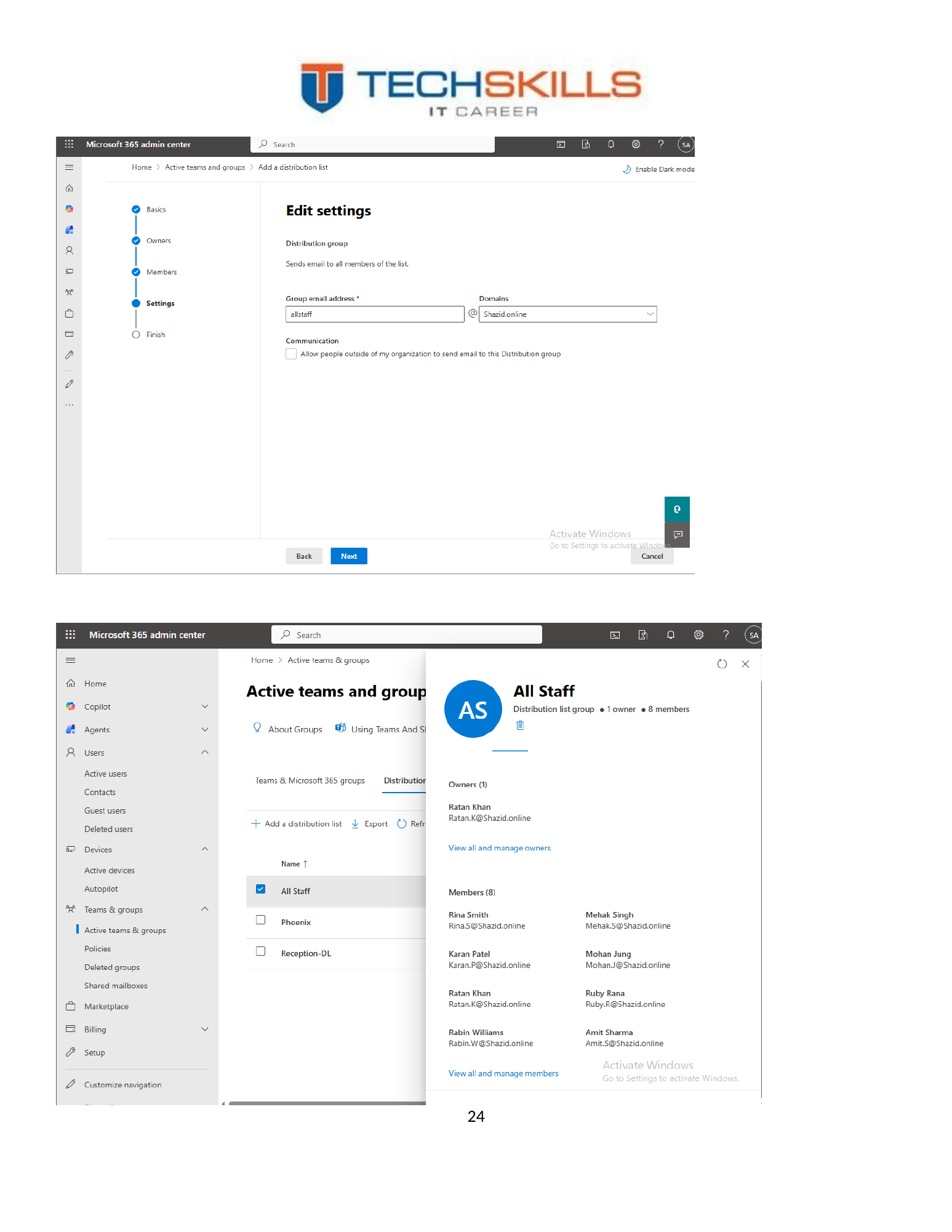
Task: Open Users icon in collapsed left rail
Action: click(70, 250)
